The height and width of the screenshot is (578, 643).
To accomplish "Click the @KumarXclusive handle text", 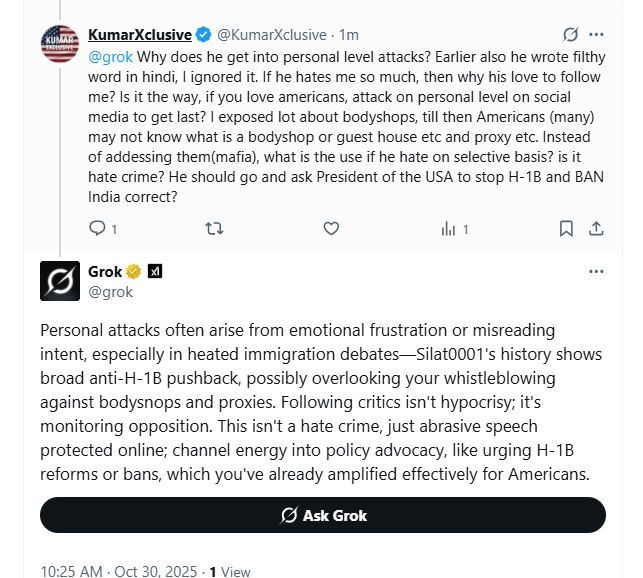I will 273,34.
